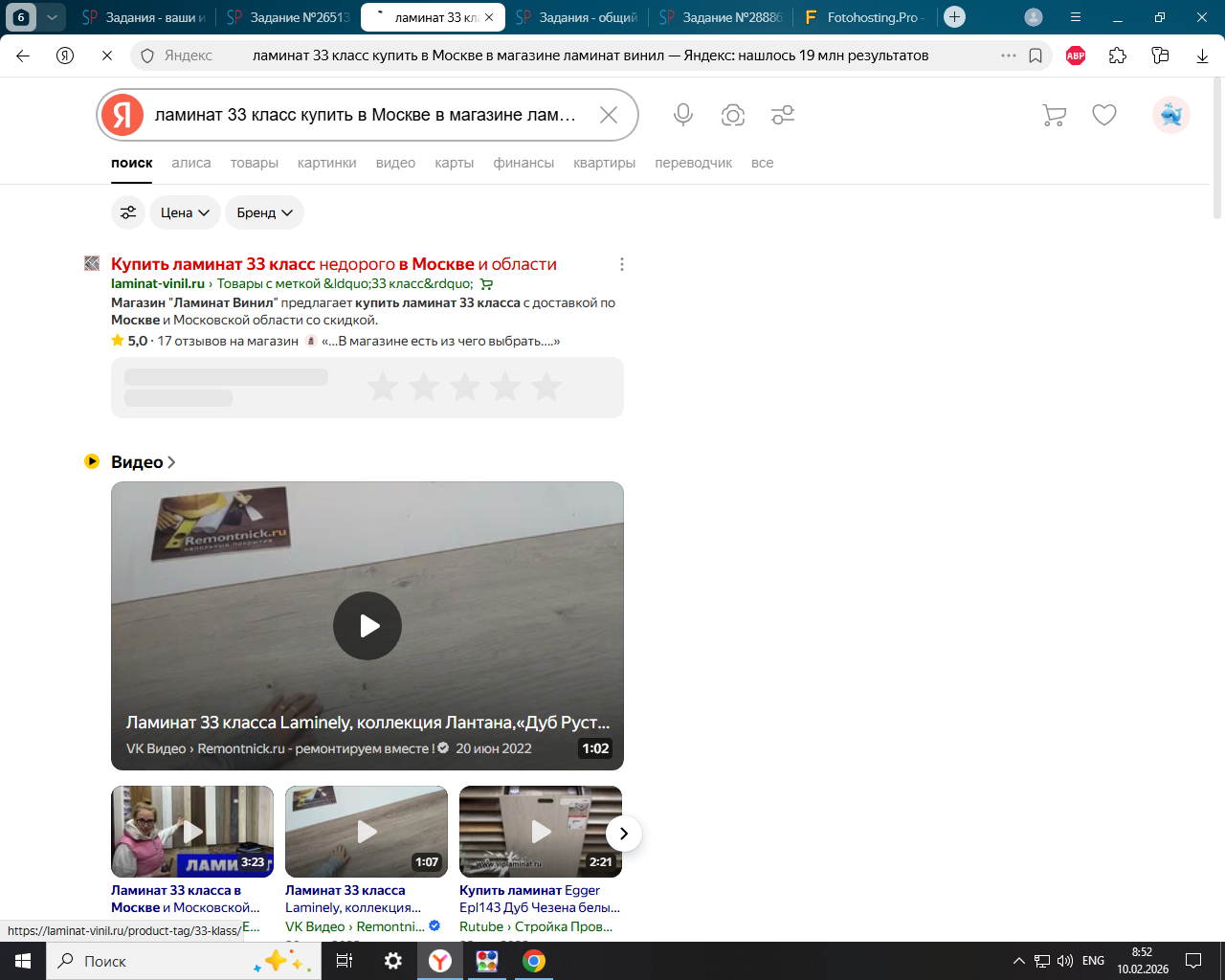
Task: Open three-dot menu of first search result
Action: click(622, 264)
